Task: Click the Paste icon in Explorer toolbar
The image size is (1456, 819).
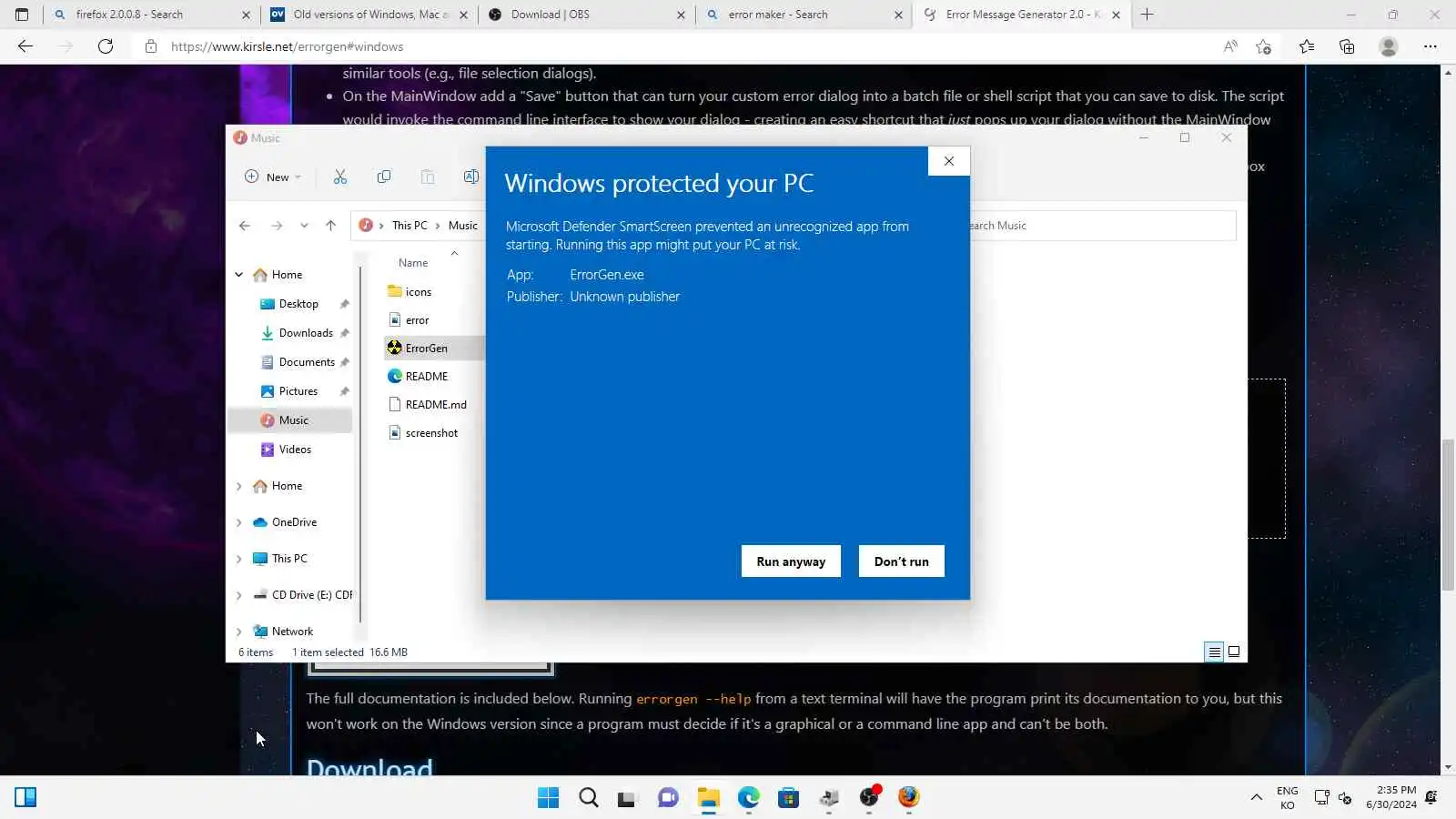Action: (428, 177)
